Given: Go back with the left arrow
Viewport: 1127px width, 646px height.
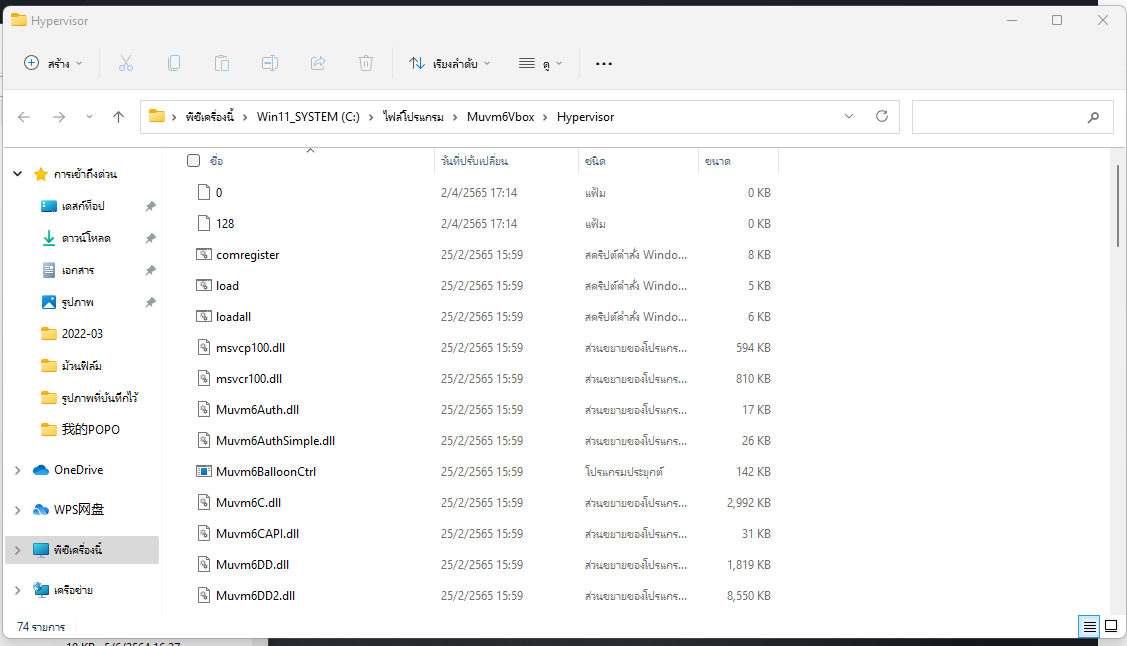Looking at the screenshot, I should click(x=24, y=116).
